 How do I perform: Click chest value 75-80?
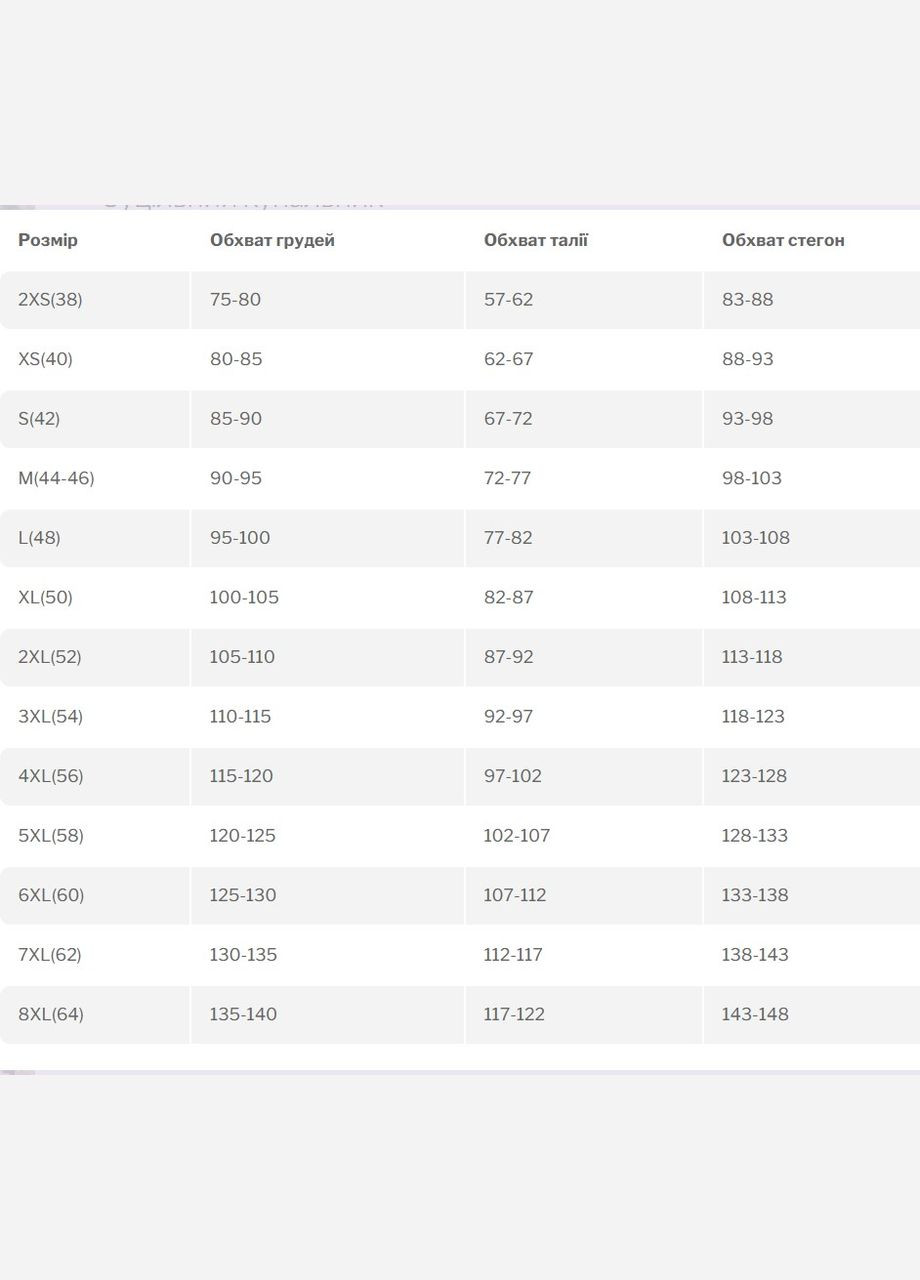(x=235, y=299)
